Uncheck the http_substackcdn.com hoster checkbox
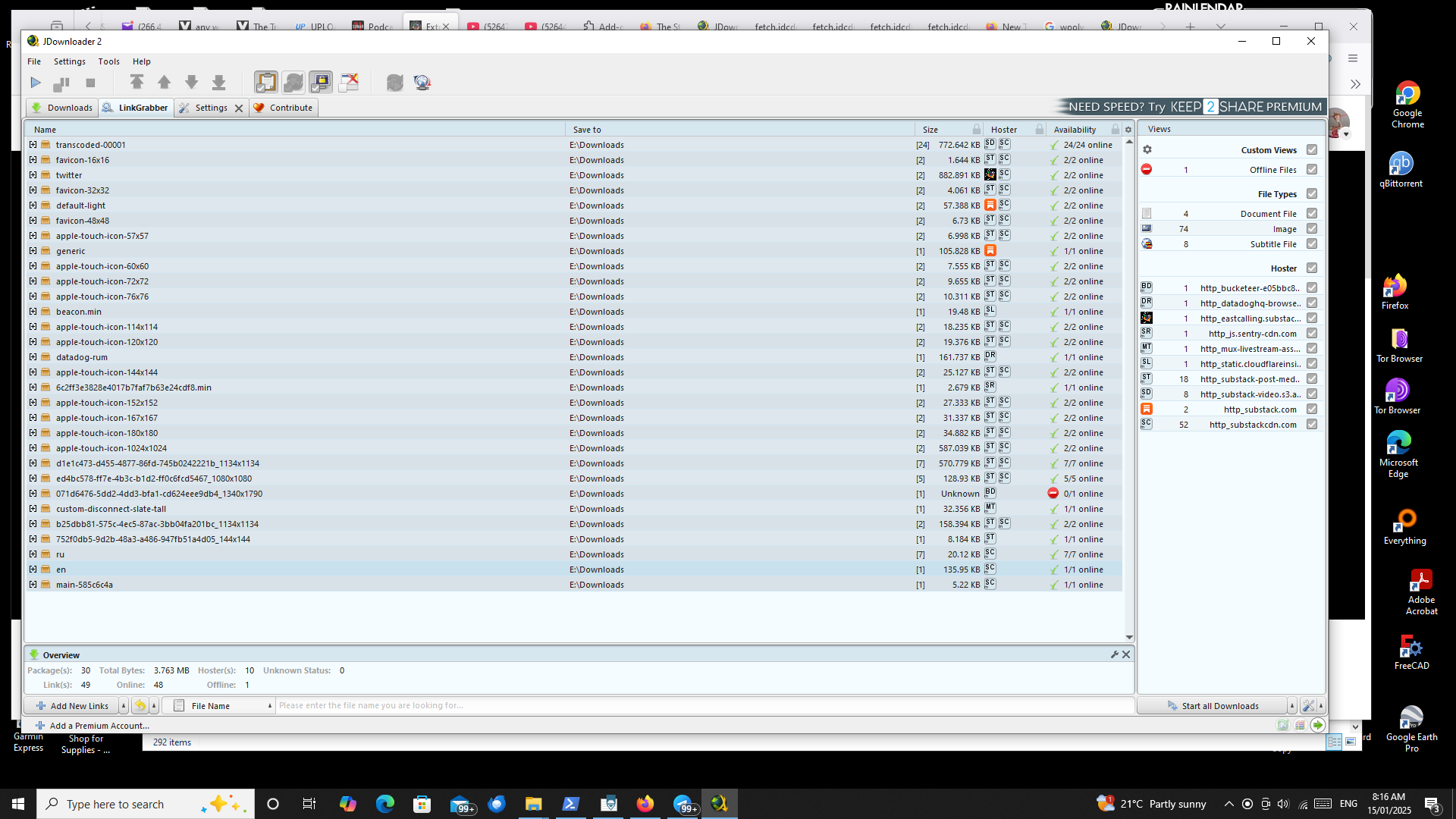 click(x=1312, y=425)
